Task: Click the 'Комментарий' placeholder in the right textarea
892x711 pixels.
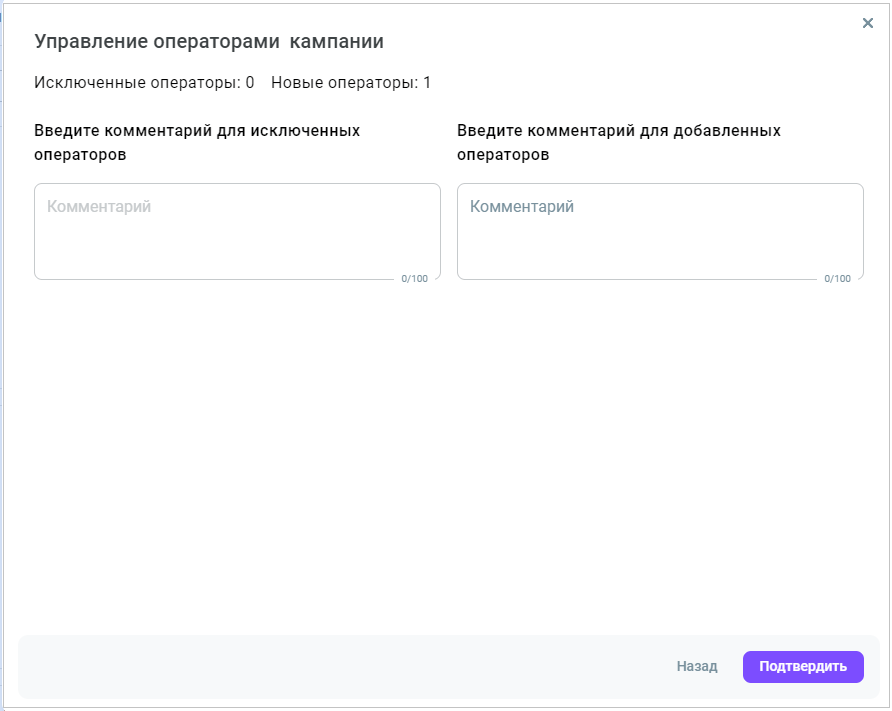Action: tap(522, 207)
